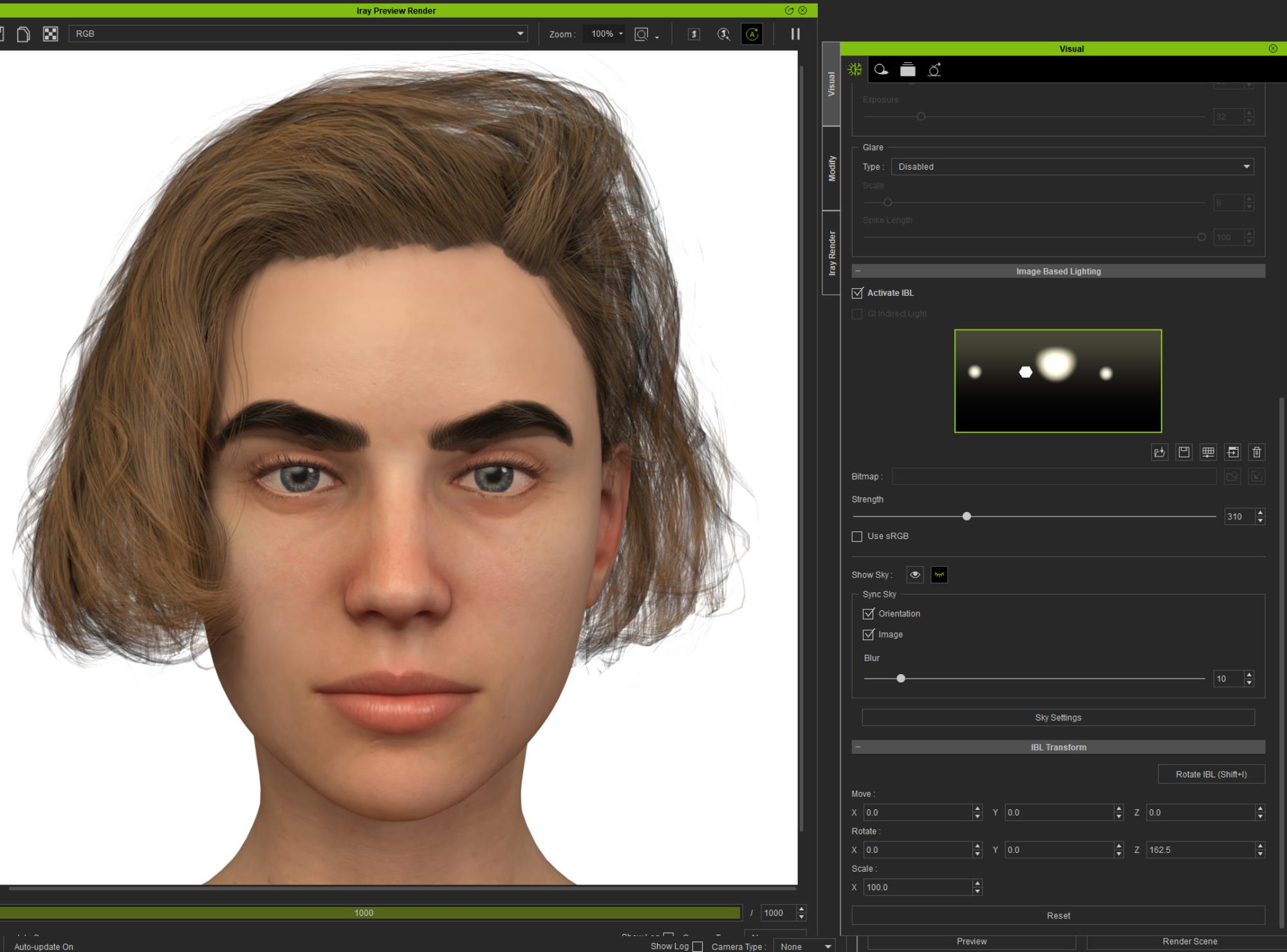Open the third Visual panel tab with the box icon
Screen dimensions: 1287x952
(908, 69)
